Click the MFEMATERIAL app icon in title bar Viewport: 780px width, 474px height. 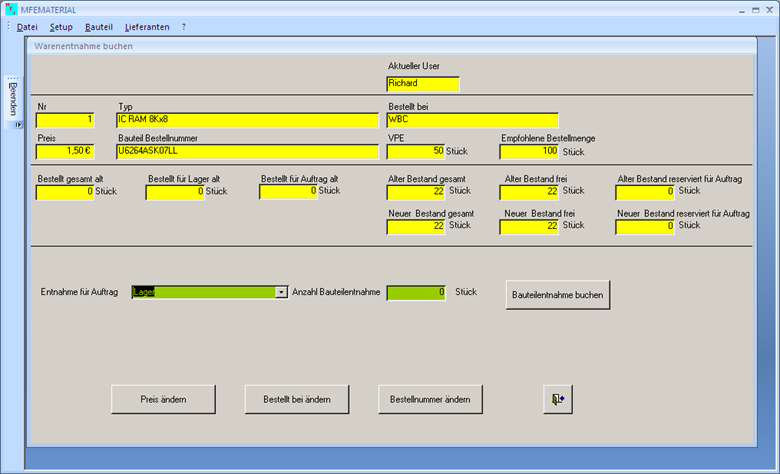[x=11, y=9]
